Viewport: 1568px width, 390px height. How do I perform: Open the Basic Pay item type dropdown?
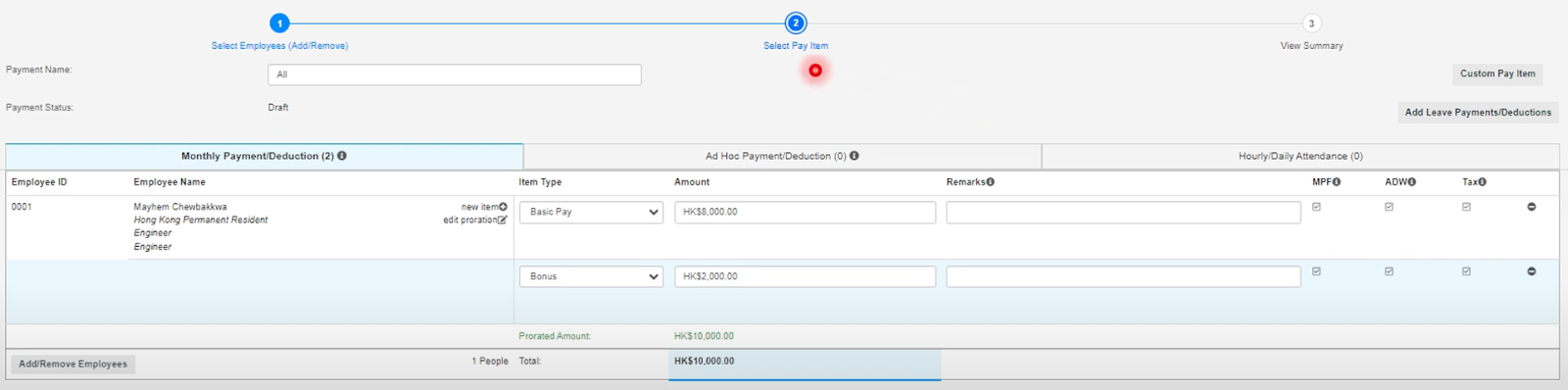[x=591, y=212]
